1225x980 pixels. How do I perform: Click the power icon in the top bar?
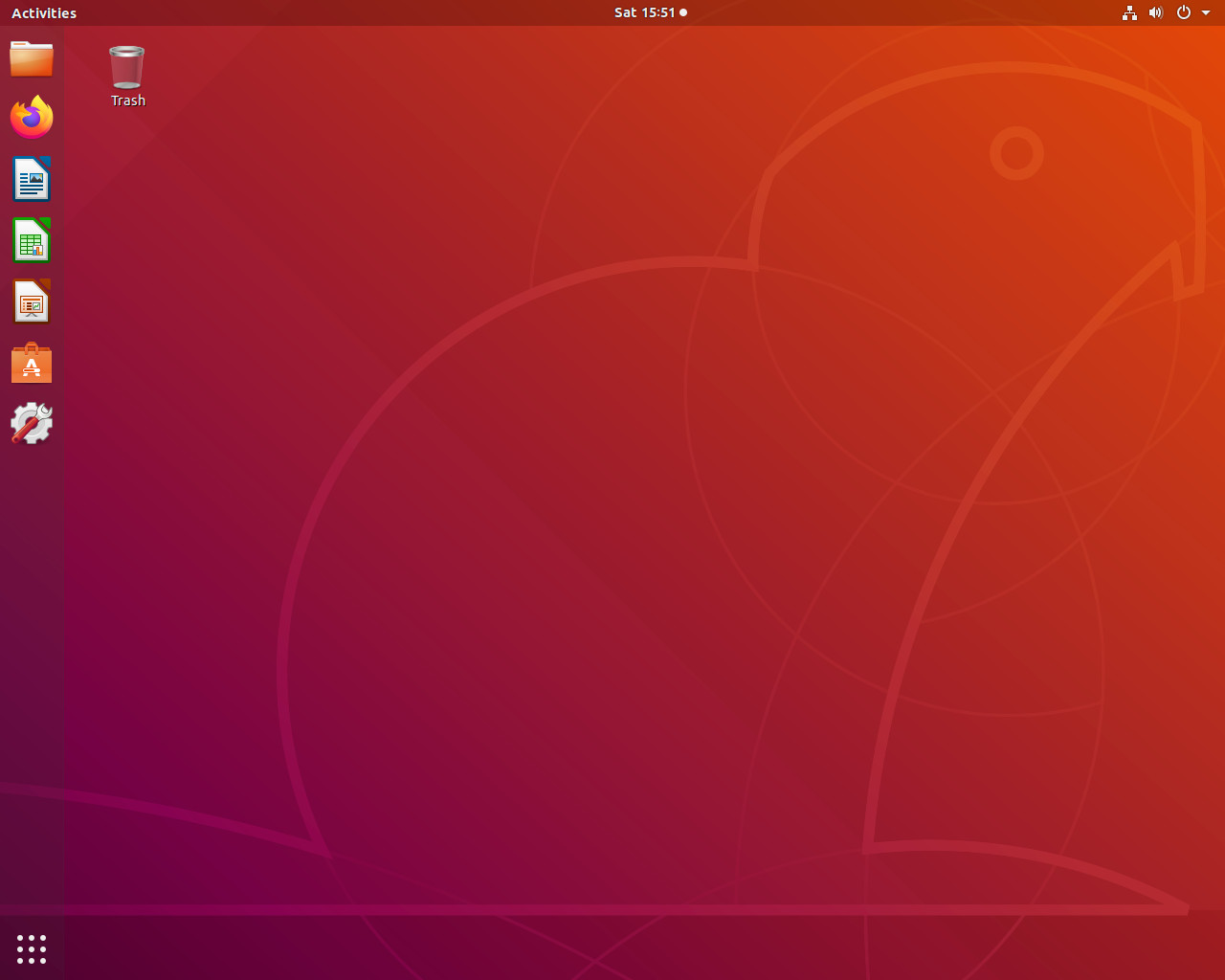[1184, 12]
